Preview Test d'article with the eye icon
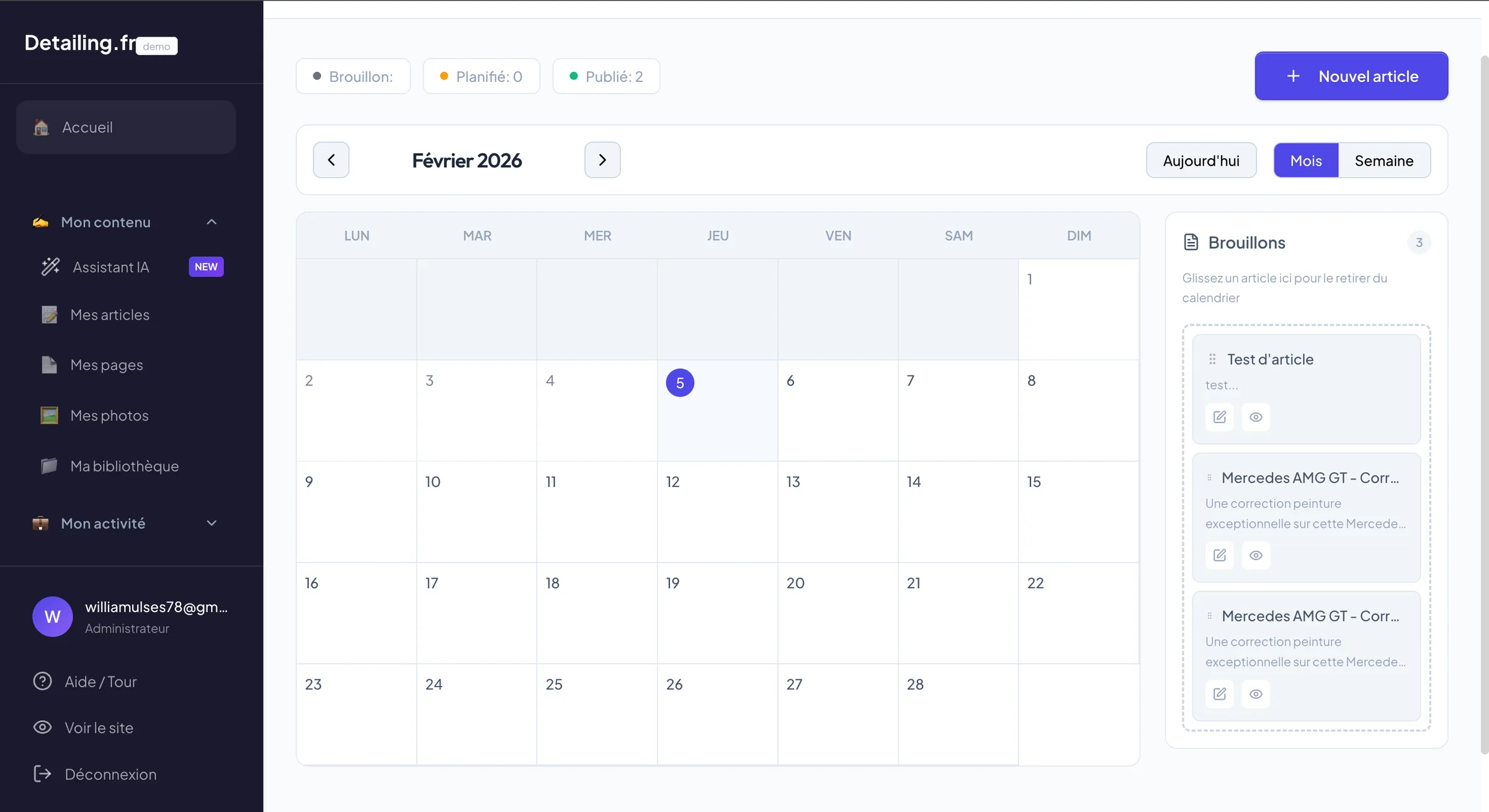 [1256, 417]
